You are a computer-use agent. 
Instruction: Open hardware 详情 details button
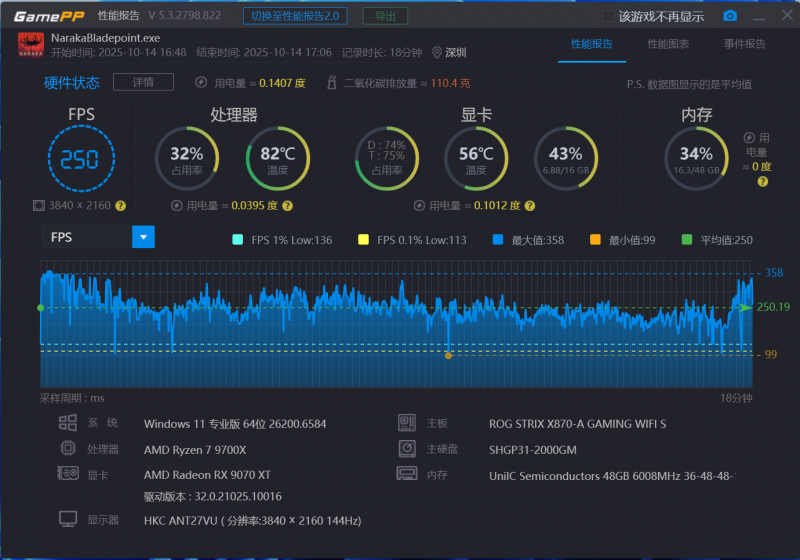coord(143,82)
